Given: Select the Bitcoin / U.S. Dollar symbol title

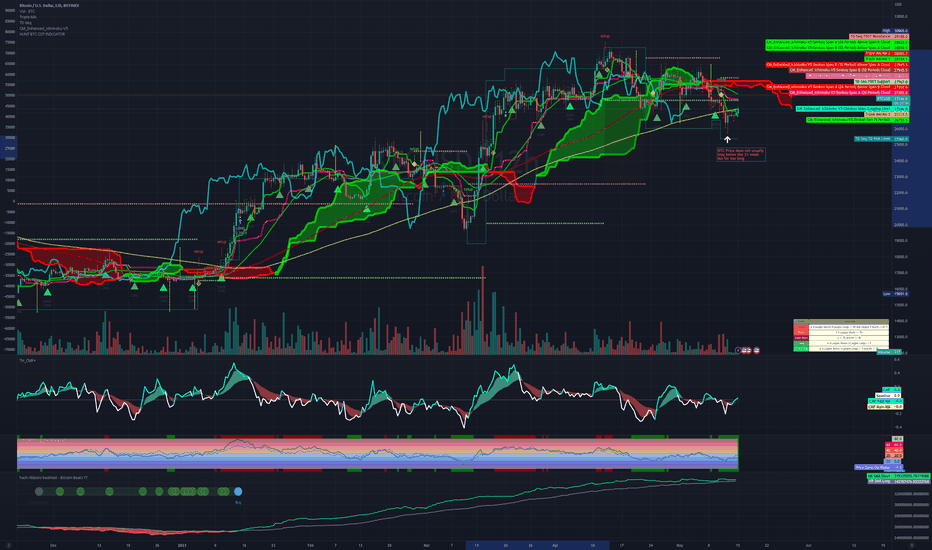Looking at the screenshot, I should pyautogui.click(x=49, y=5).
